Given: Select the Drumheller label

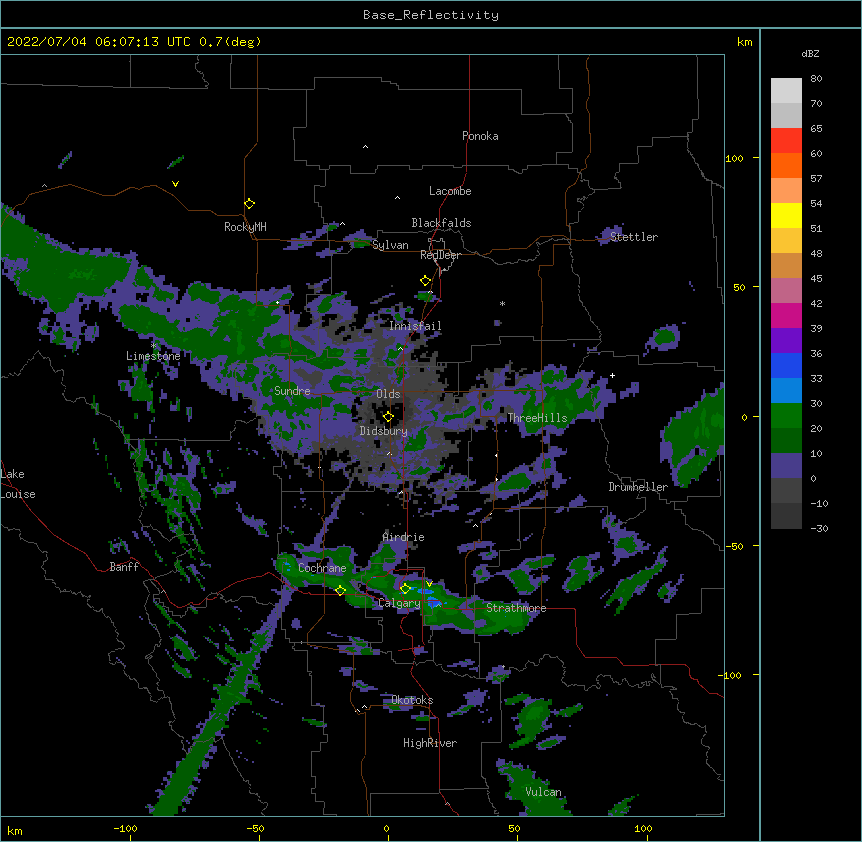Looking at the screenshot, I should click(x=638, y=487).
